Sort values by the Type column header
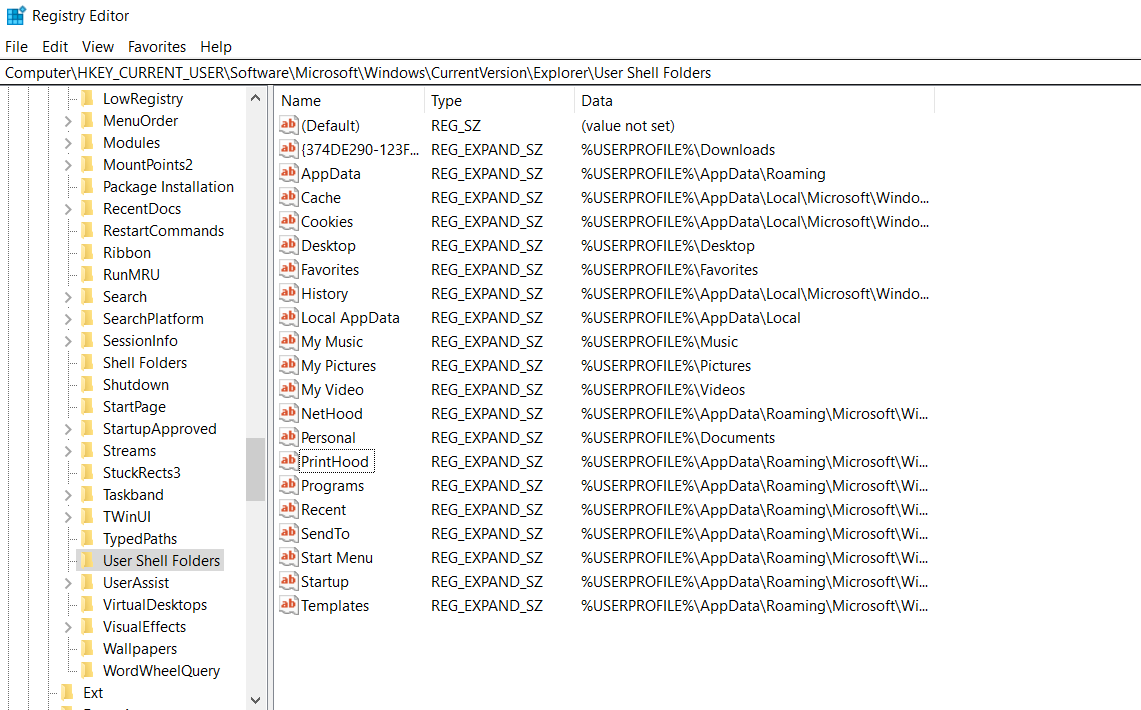 pos(499,100)
